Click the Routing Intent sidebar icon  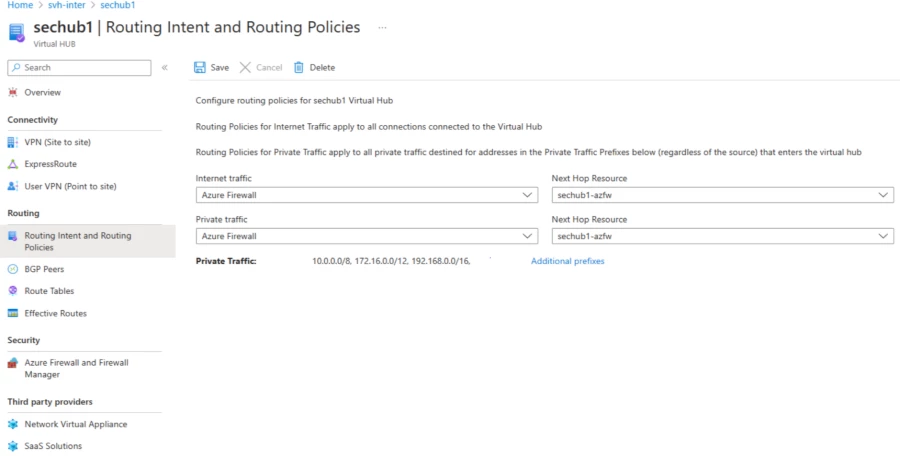click(13, 236)
